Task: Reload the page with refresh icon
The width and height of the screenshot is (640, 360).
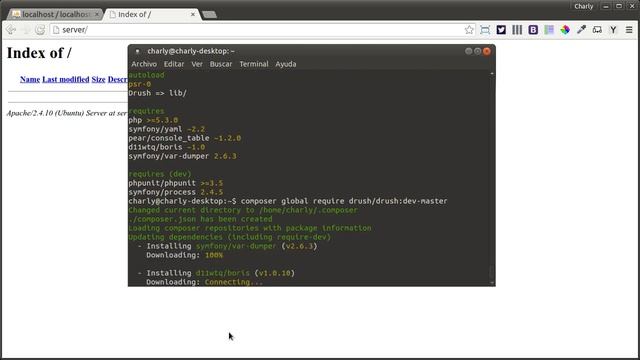Action: (x=40, y=30)
